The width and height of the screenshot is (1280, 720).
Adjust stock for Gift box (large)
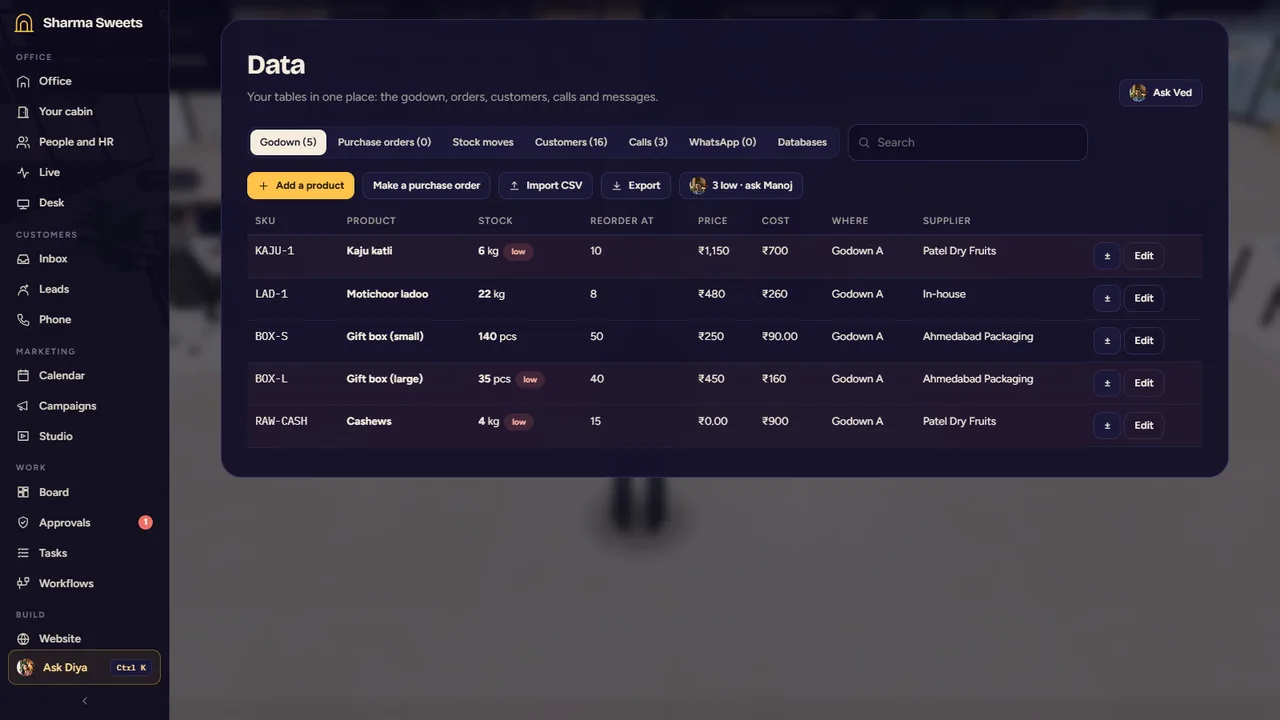tap(1107, 383)
